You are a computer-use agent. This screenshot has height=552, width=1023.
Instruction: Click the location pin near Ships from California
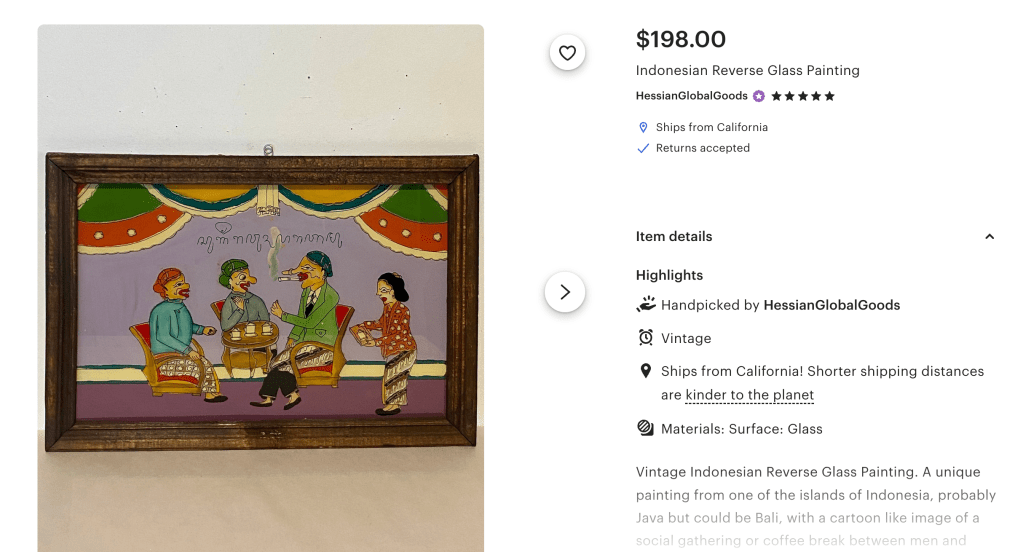644,128
